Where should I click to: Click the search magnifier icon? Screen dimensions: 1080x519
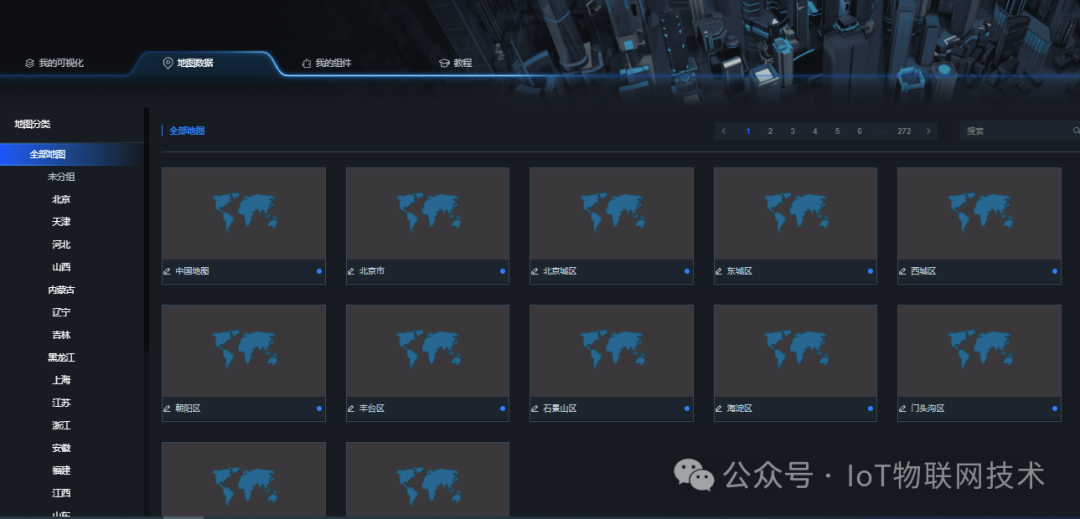click(1076, 131)
